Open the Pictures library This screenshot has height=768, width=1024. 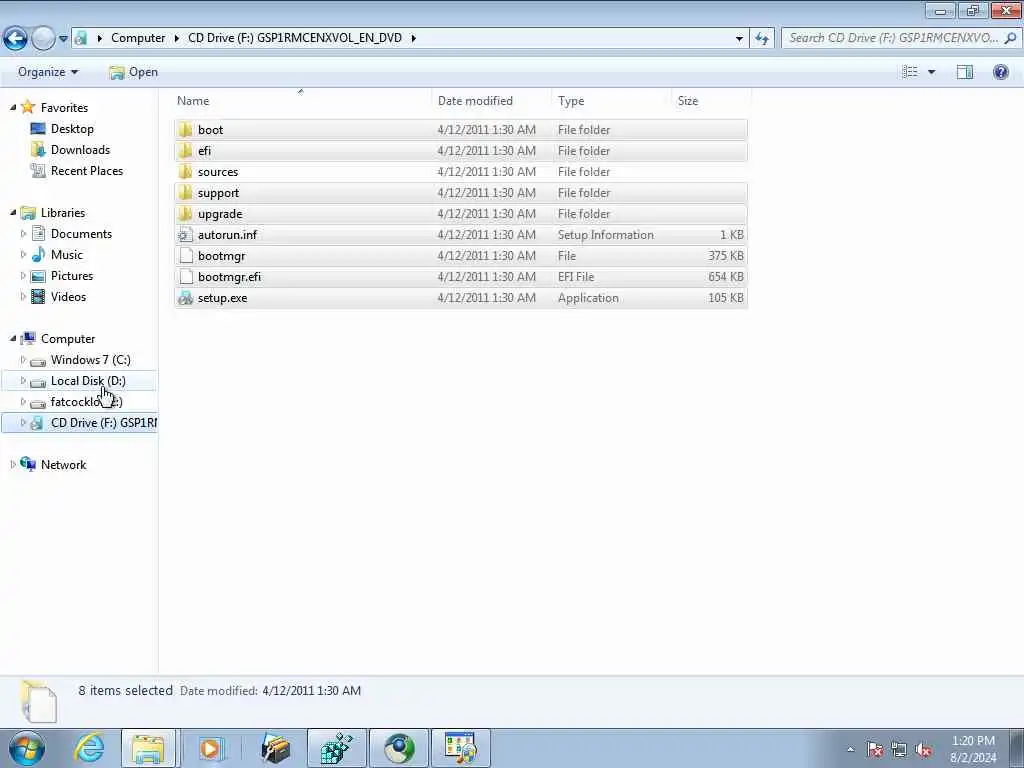tap(72, 276)
